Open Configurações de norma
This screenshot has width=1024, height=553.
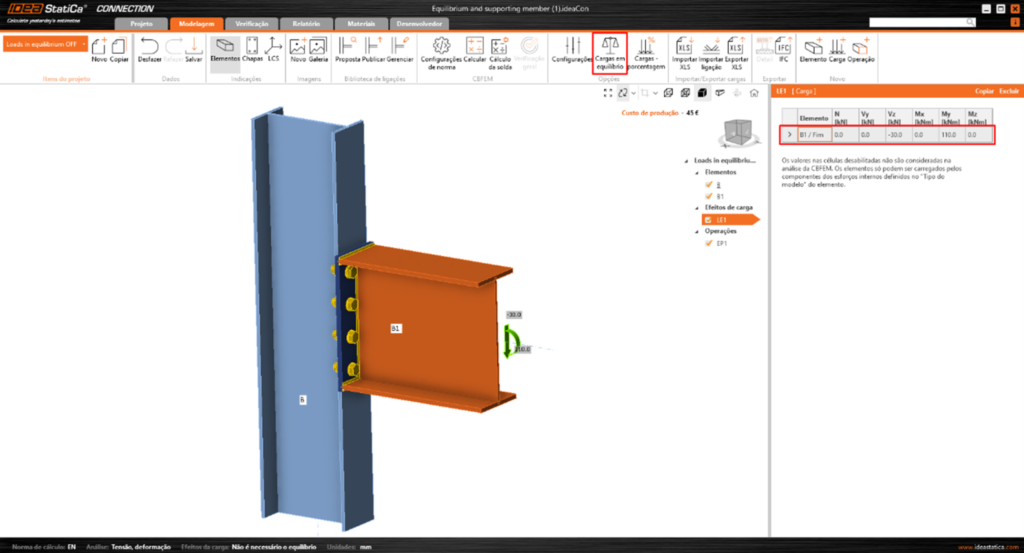pos(440,46)
